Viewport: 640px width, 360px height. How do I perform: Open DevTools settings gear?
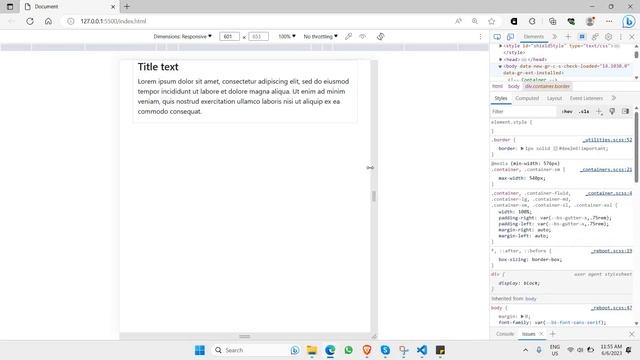coord(609,37)
